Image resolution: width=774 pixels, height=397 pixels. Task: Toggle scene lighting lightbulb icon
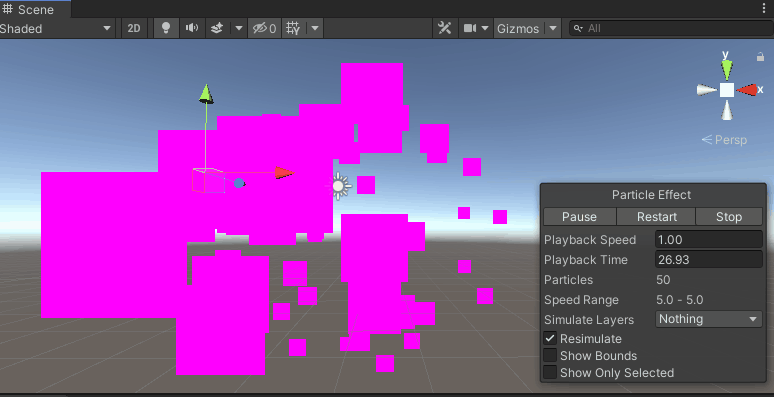[x=166, y=29]
